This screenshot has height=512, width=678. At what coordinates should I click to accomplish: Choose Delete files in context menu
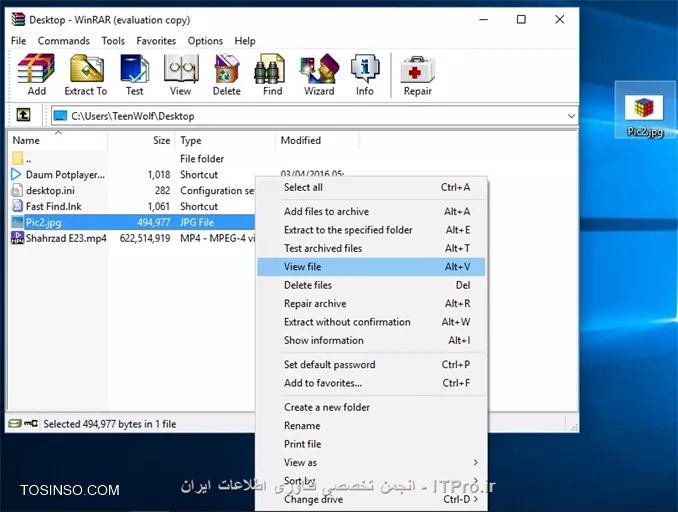(x=371, y=285)
